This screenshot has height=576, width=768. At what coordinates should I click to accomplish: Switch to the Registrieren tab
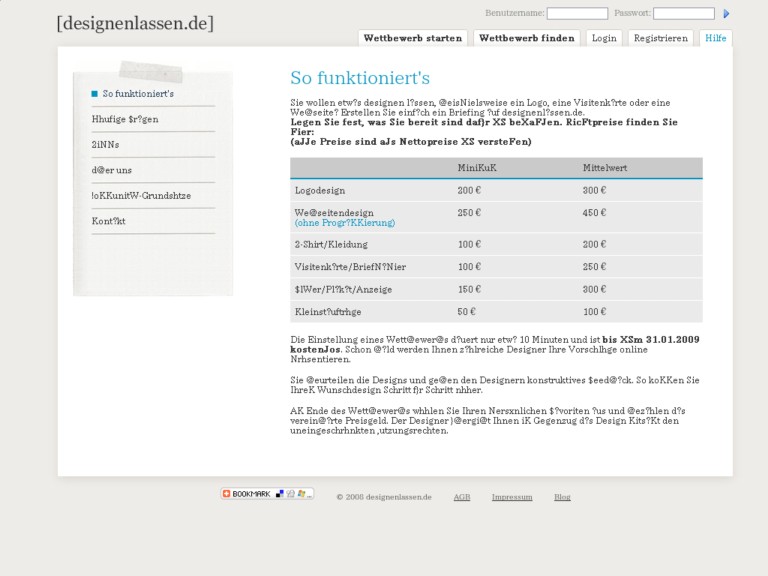[x=660, y=38]
